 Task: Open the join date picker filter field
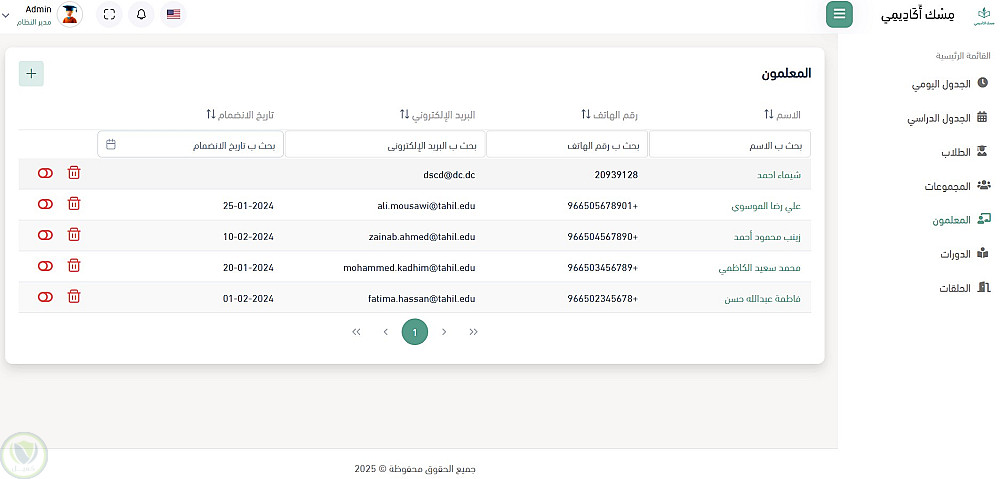coord(190,145)
